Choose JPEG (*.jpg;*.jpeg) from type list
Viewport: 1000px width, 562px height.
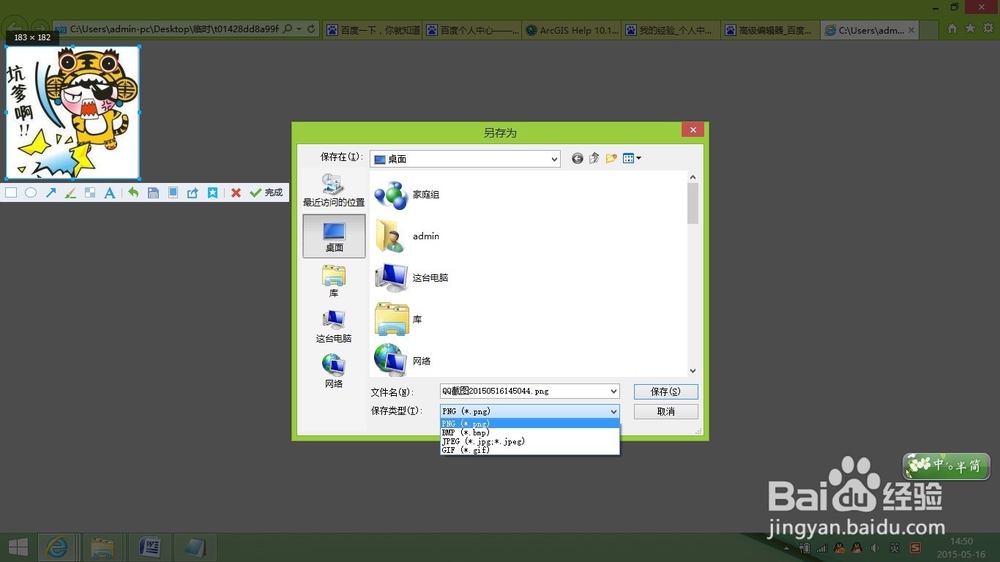529,441
